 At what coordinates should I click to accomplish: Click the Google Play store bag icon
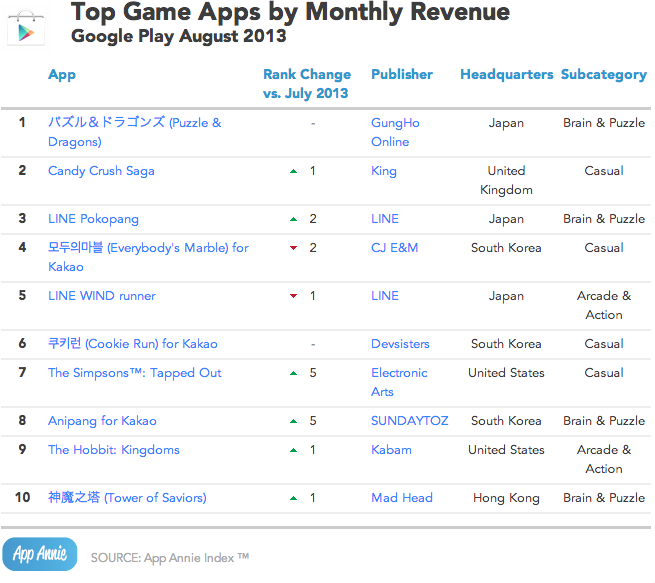click(26, 27)
